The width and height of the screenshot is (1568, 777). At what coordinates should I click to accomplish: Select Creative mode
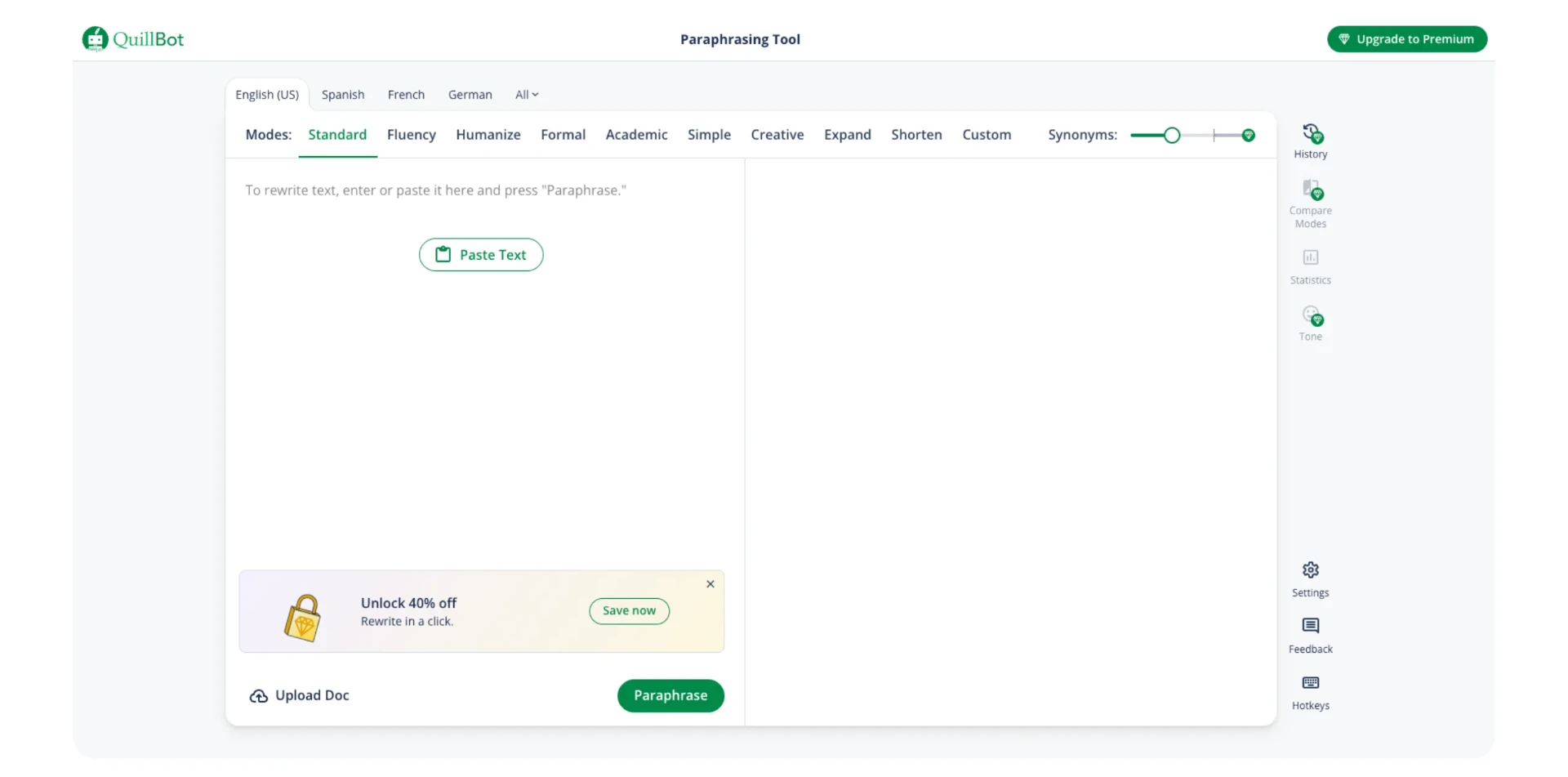pyautogui.click(x=777, y=135)
